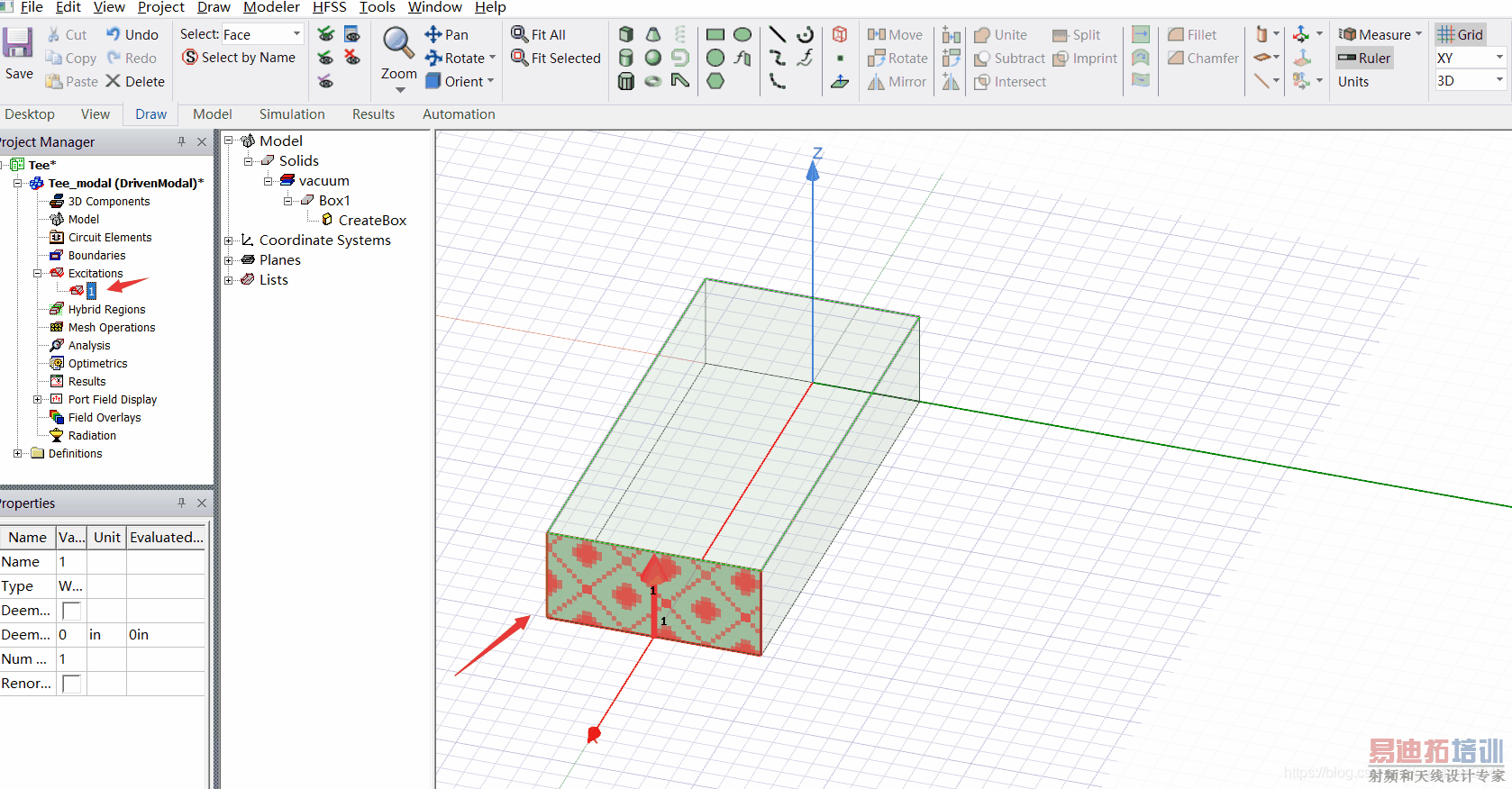Image resolution: width=1512 pixels, height=789 pixels.
Task: Draw a rectangle with the rectangle tool
Action: (715, 34)
